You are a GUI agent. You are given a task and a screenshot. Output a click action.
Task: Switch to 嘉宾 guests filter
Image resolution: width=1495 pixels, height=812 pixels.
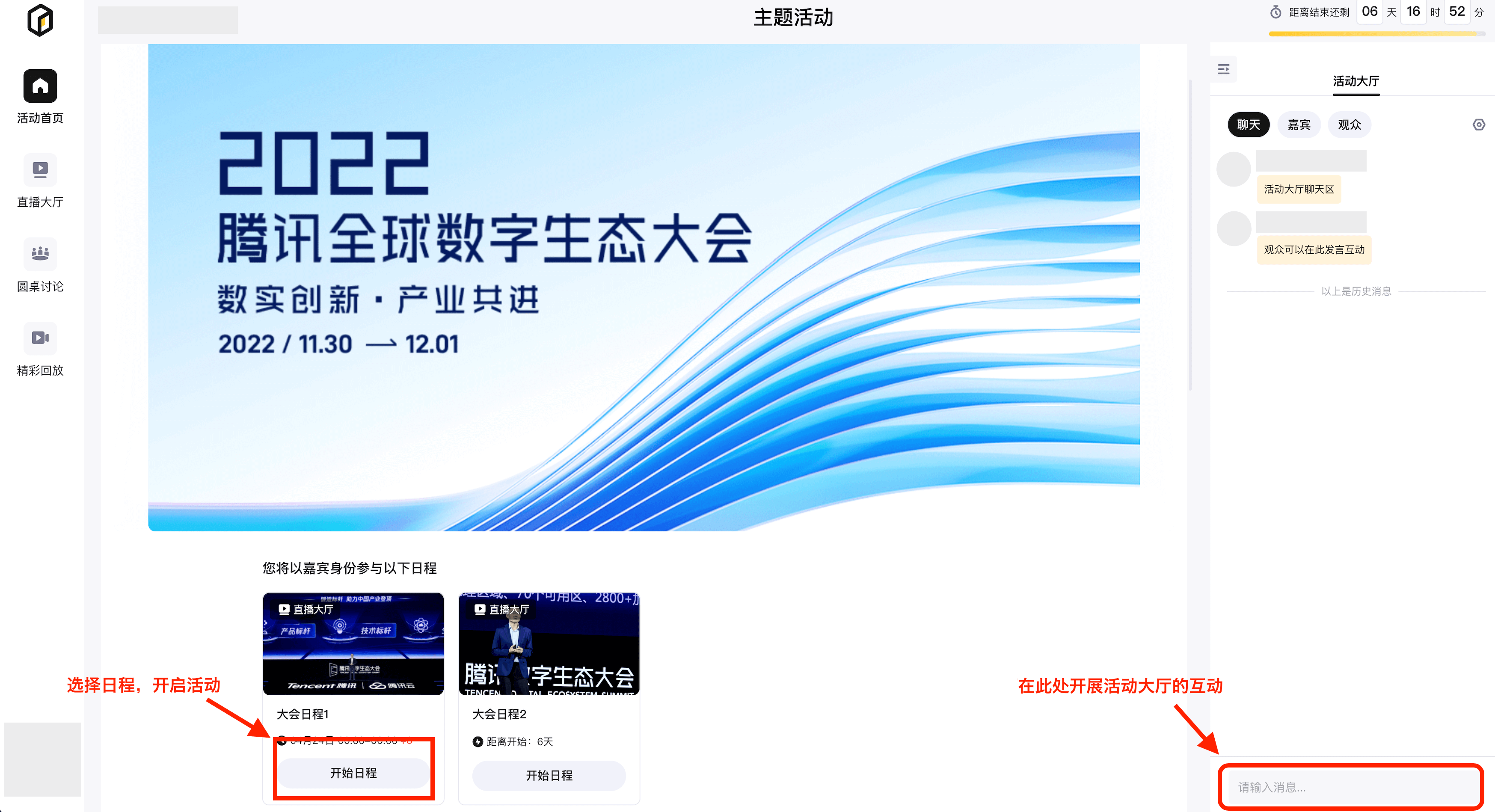coord(1299,125)
